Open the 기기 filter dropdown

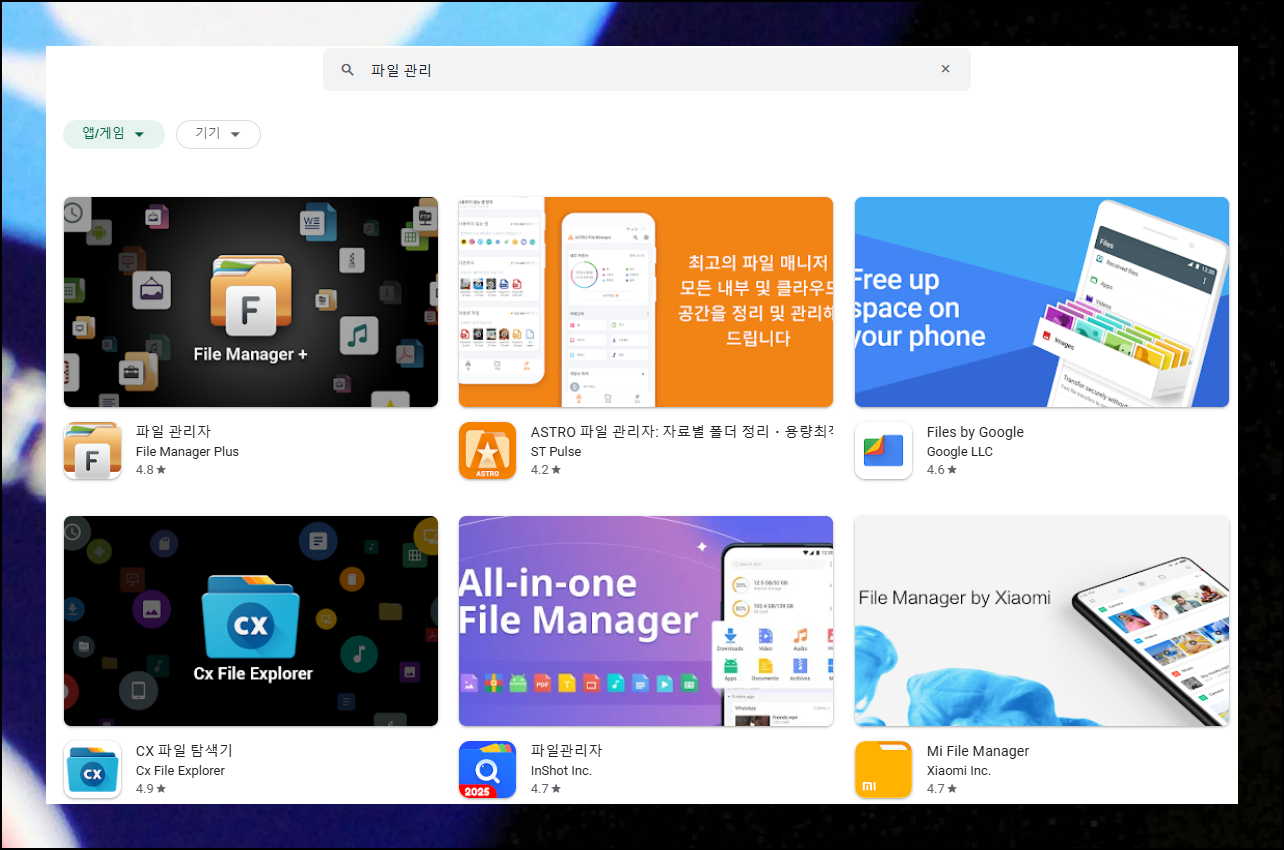click(218, 134)
